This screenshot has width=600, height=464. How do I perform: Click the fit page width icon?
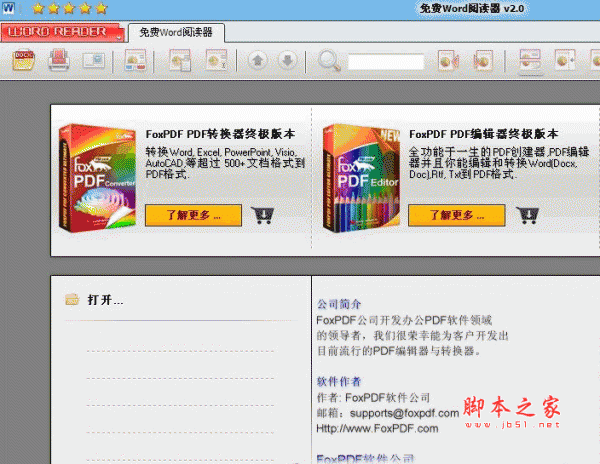530,62
